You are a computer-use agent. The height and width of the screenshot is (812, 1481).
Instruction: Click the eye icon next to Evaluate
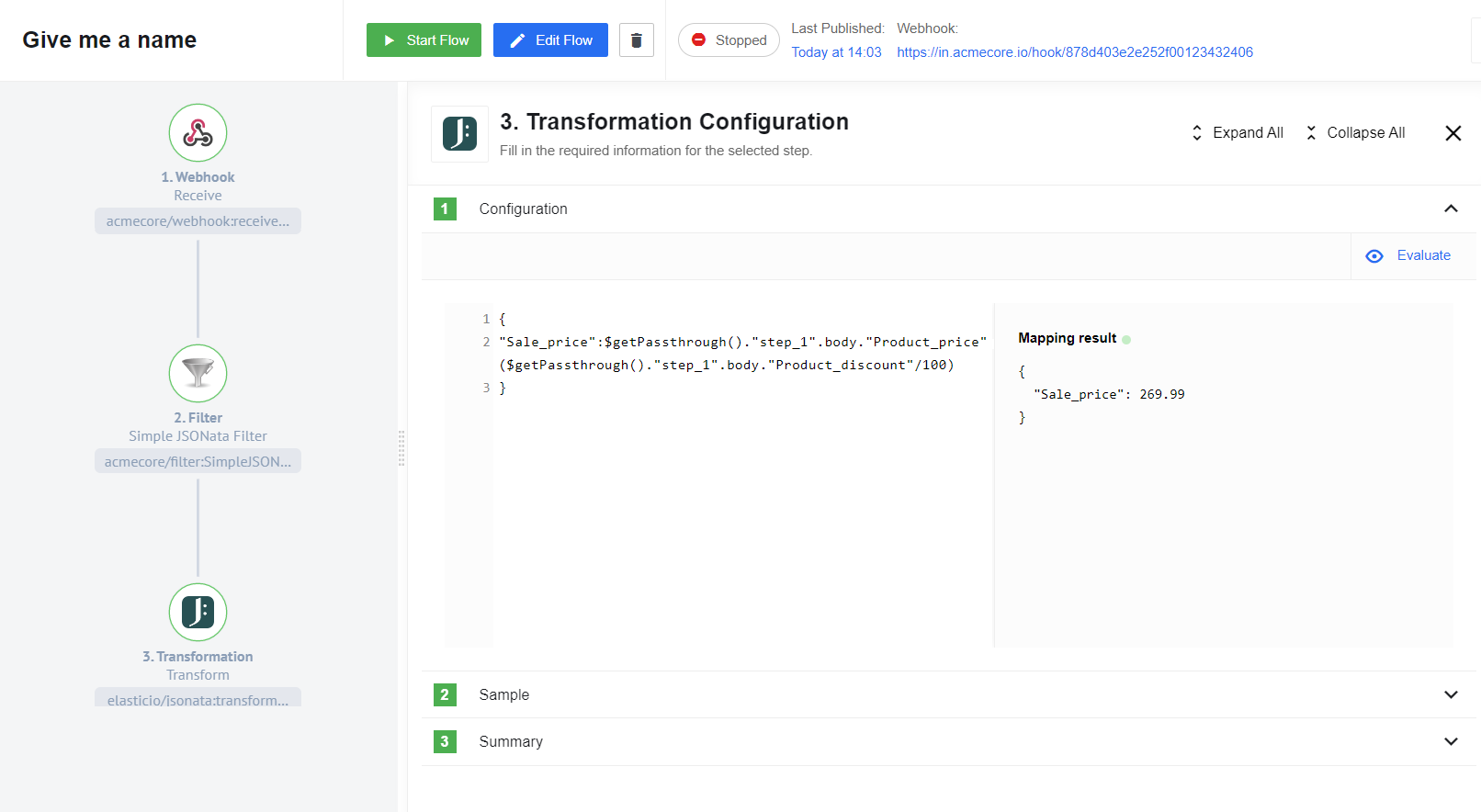click(x=1374, y=256)
